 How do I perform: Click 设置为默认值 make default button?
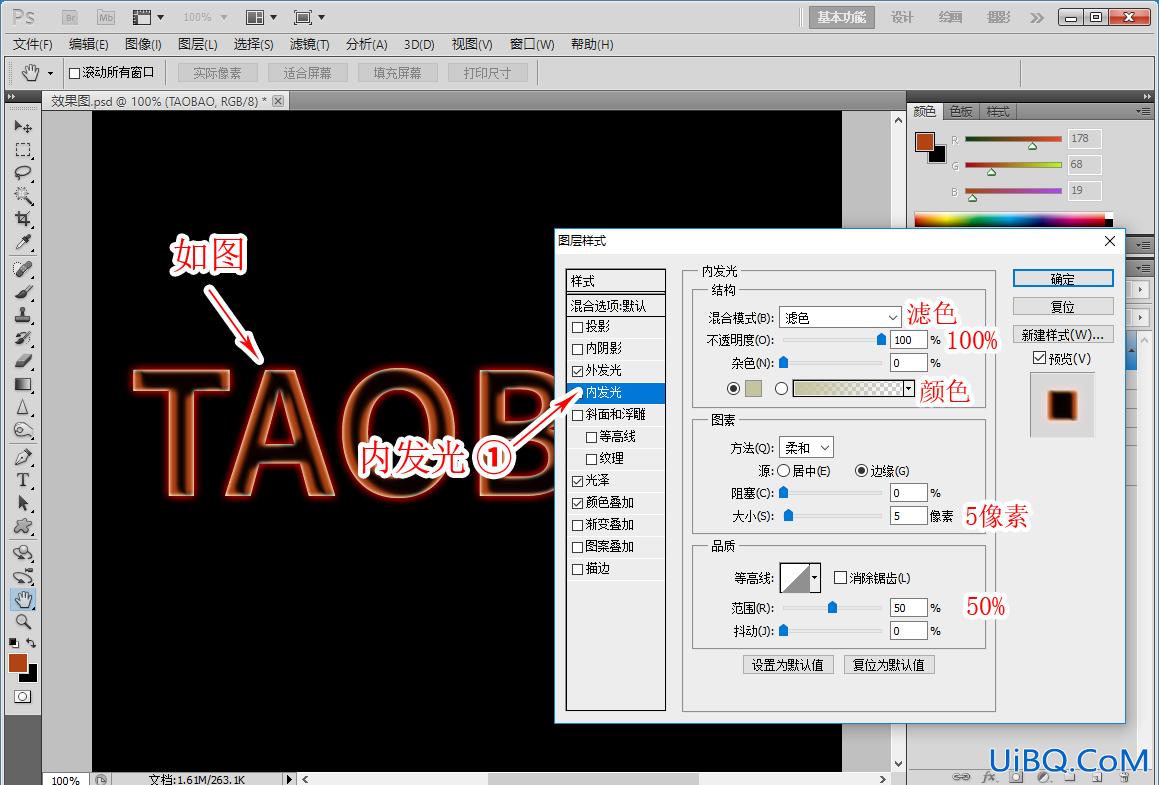pos(788,665)
